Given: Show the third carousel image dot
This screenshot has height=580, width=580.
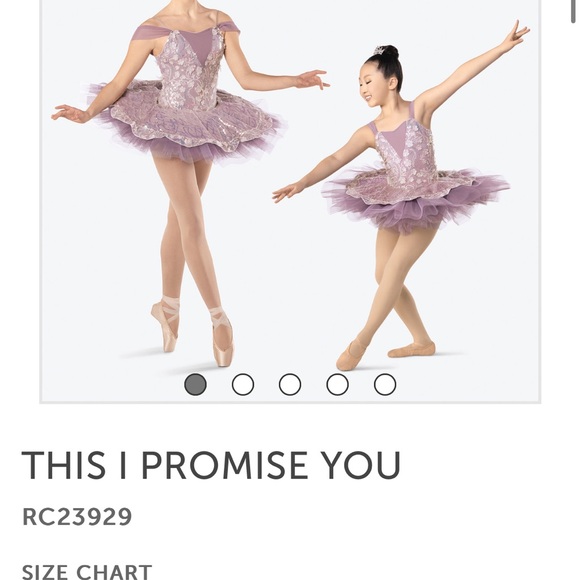Looking at the screenshot, I should click(290, 384).
